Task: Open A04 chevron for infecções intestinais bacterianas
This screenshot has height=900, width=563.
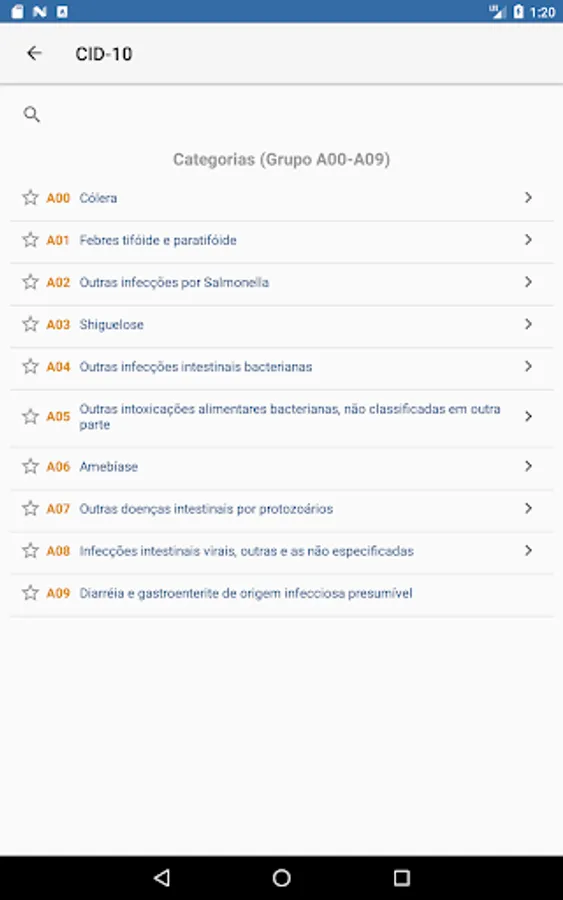Action: point(528,366)
